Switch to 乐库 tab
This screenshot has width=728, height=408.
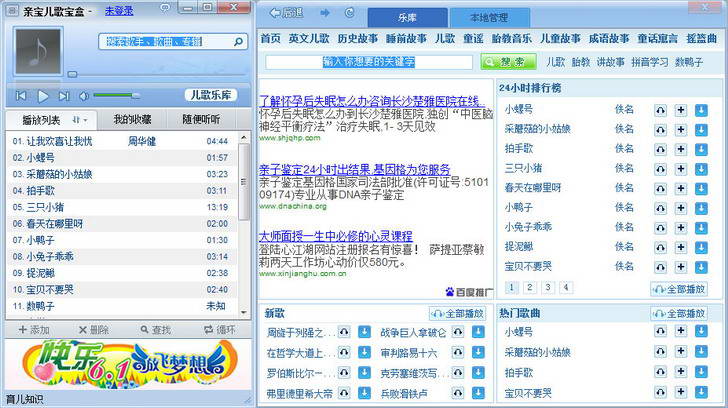pos(408,18)
